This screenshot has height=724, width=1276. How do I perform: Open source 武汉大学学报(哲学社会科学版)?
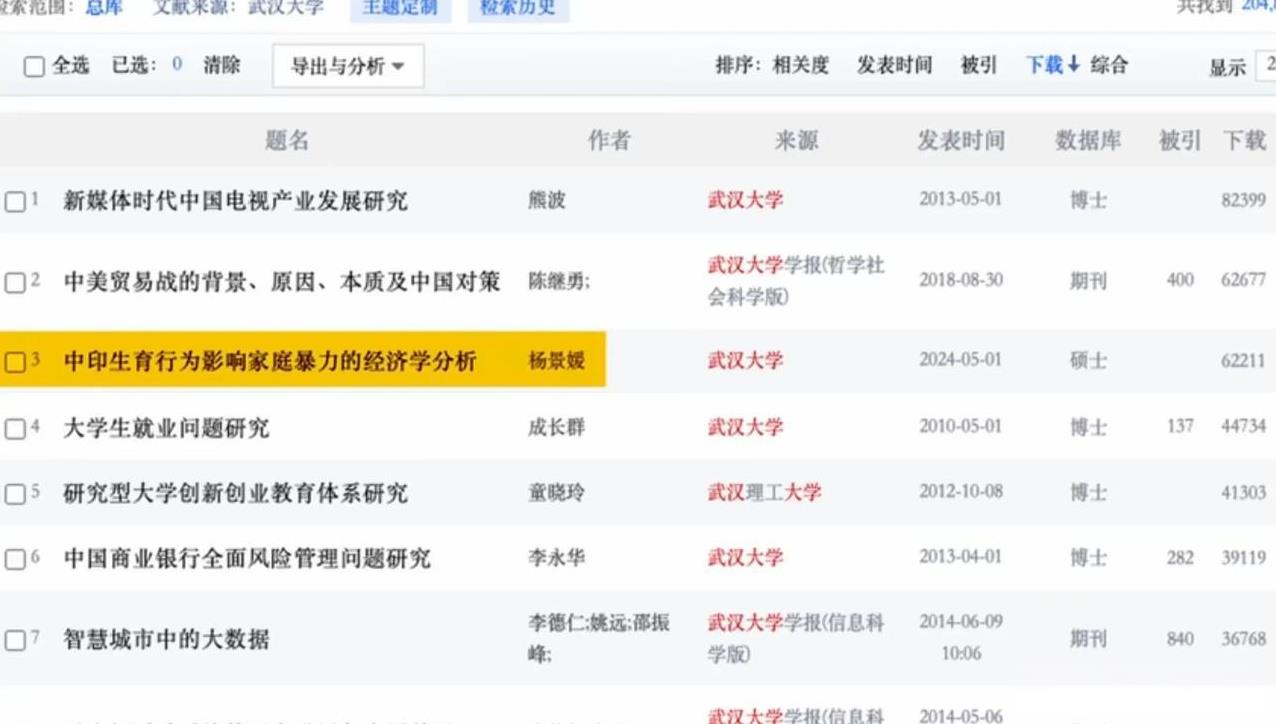(796, 281)
